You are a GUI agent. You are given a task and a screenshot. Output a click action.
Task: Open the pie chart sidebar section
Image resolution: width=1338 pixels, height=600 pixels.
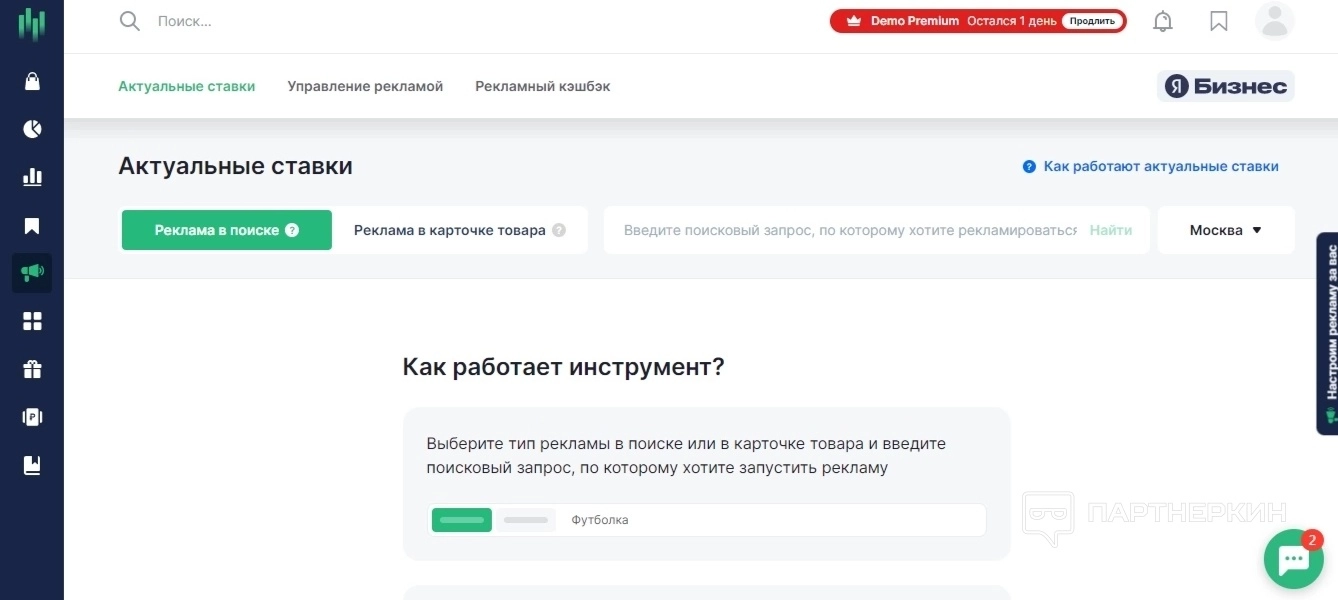pos(32,129)
